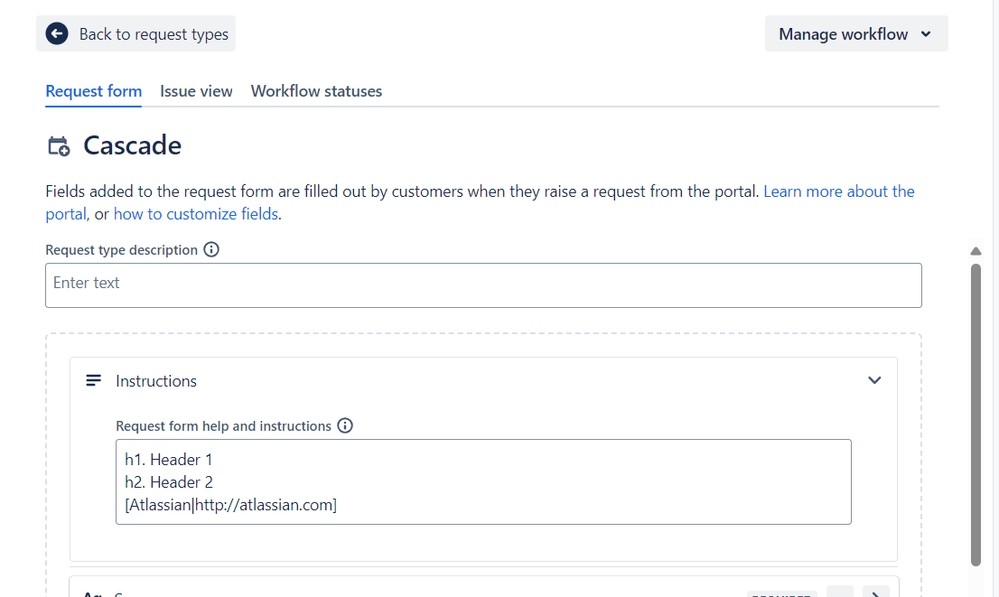Click the info icon beside Request form help and instructions
The width and height of the screenshot is (999, 597).
coord(345,426)
